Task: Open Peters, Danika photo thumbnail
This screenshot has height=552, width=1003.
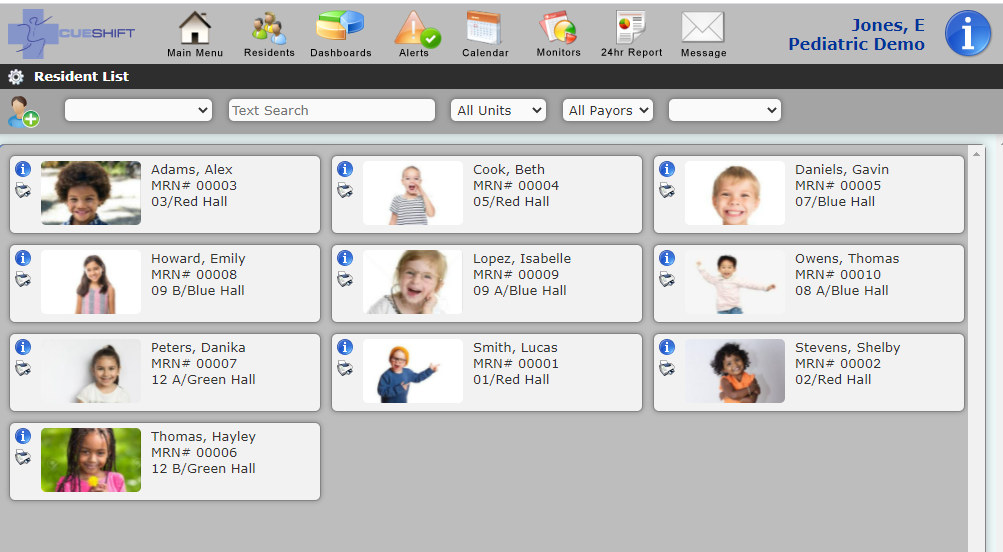Action: coord(91,370)
